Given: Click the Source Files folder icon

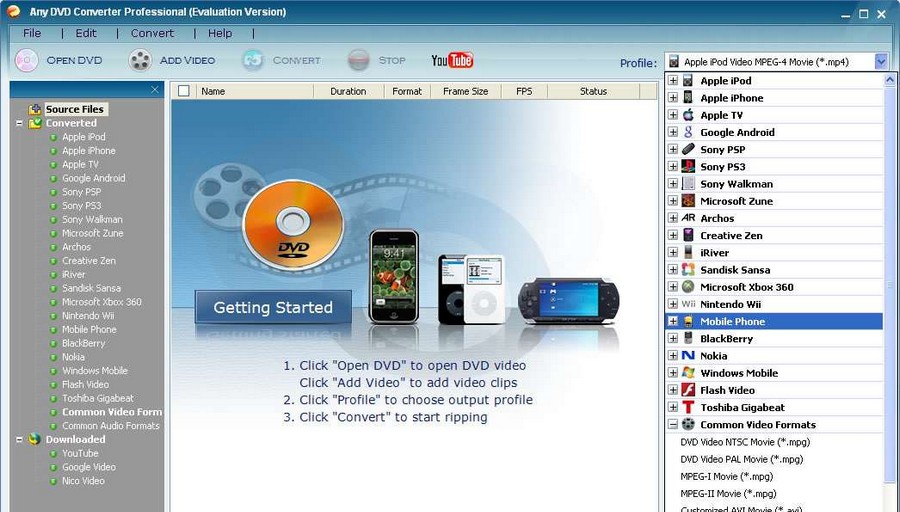Looking at the screenshot, I should (x=35, y=109).
